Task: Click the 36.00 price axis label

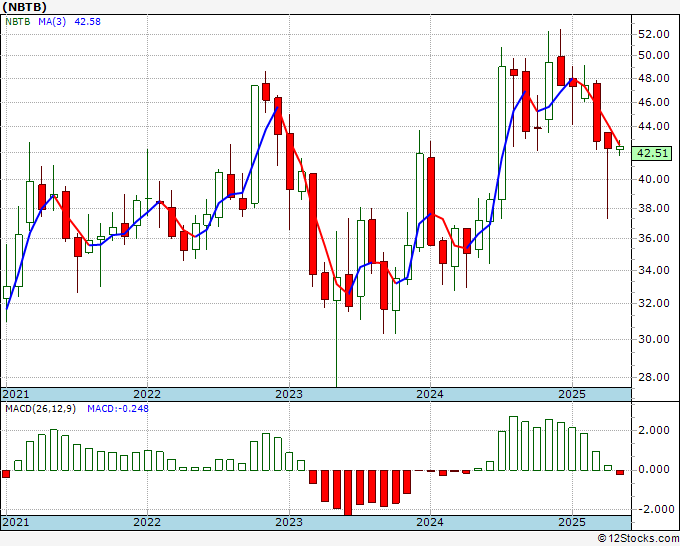Action: pos(654,238)
